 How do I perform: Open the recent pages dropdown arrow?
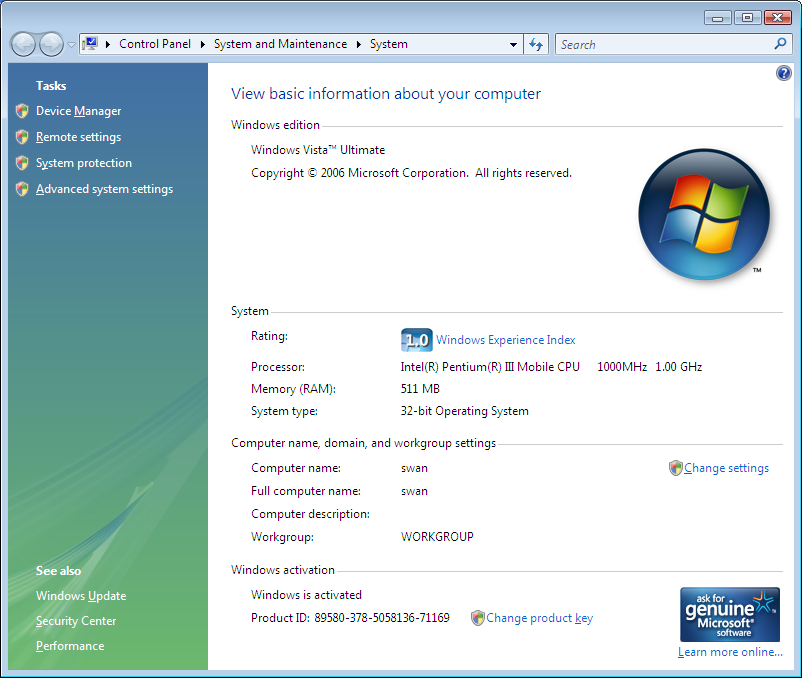click(72, 45)
